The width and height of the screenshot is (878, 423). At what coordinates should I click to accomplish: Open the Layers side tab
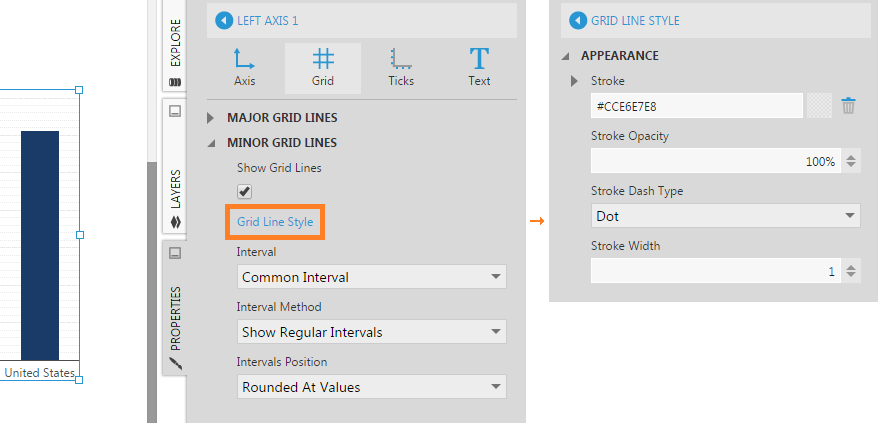pyautogui.click(x=175, y=166)
